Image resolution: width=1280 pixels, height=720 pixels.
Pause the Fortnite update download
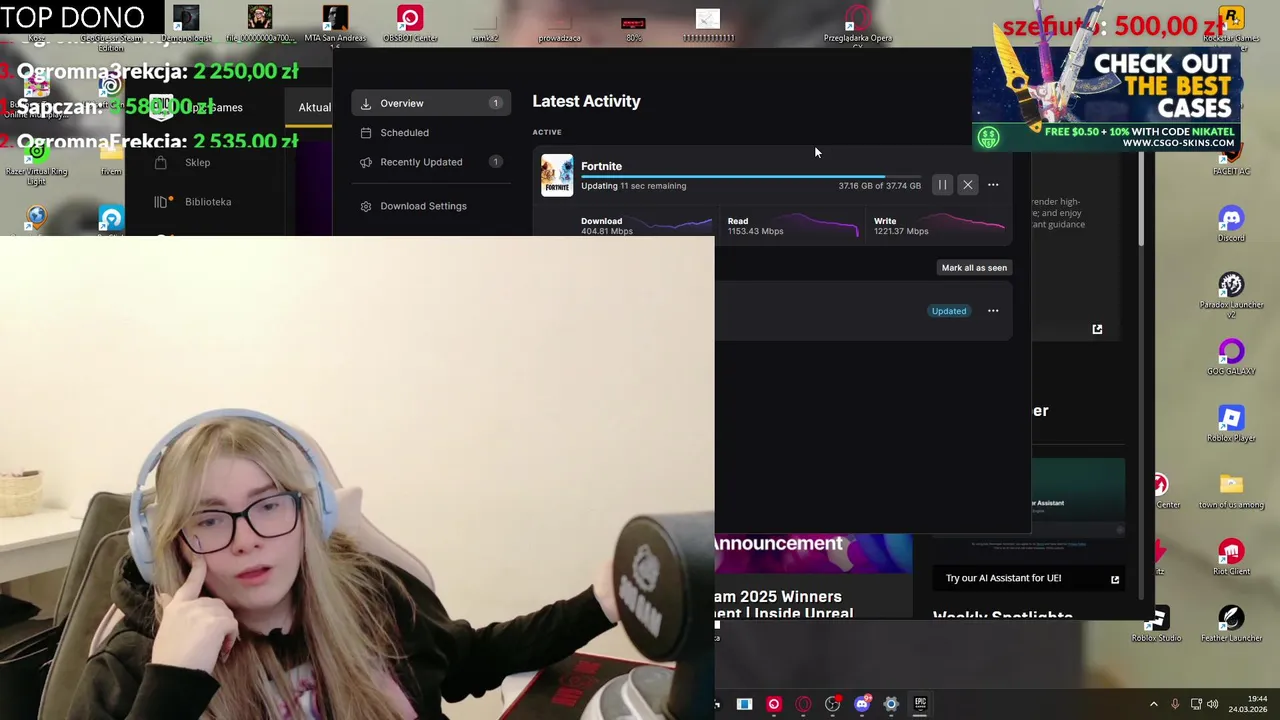942,185
